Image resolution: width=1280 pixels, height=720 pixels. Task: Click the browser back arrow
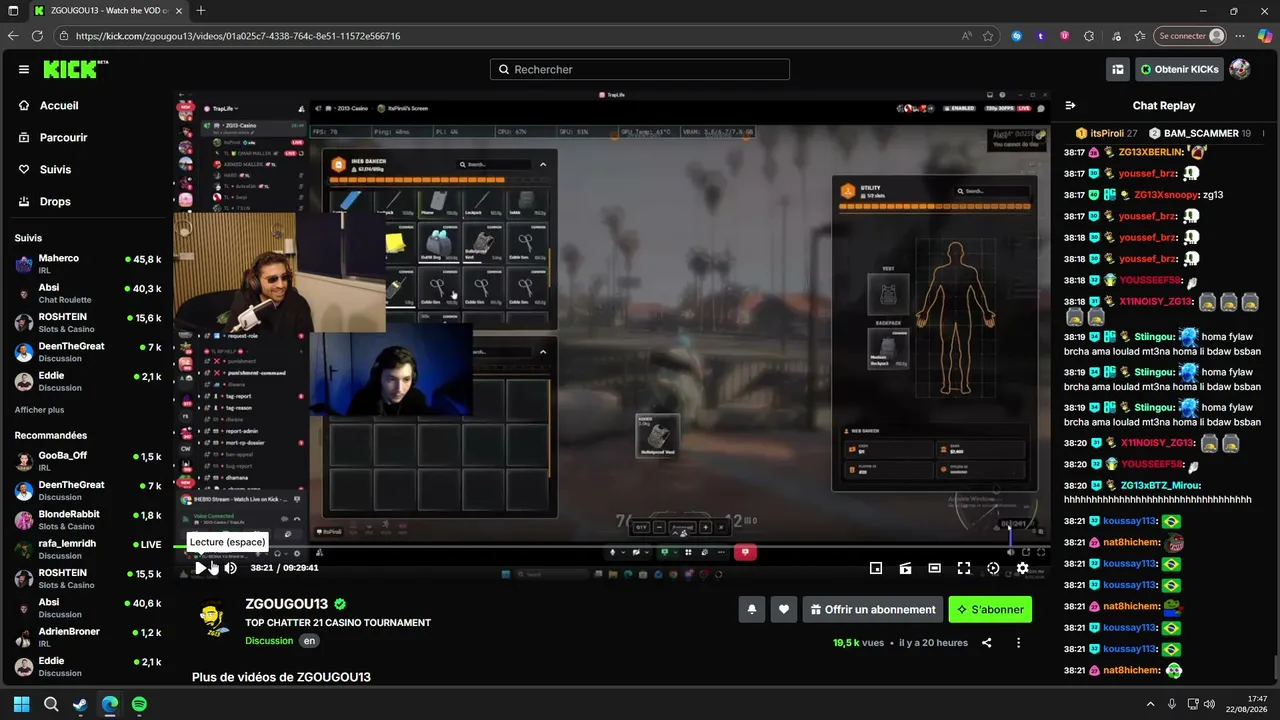click(13, 36)
